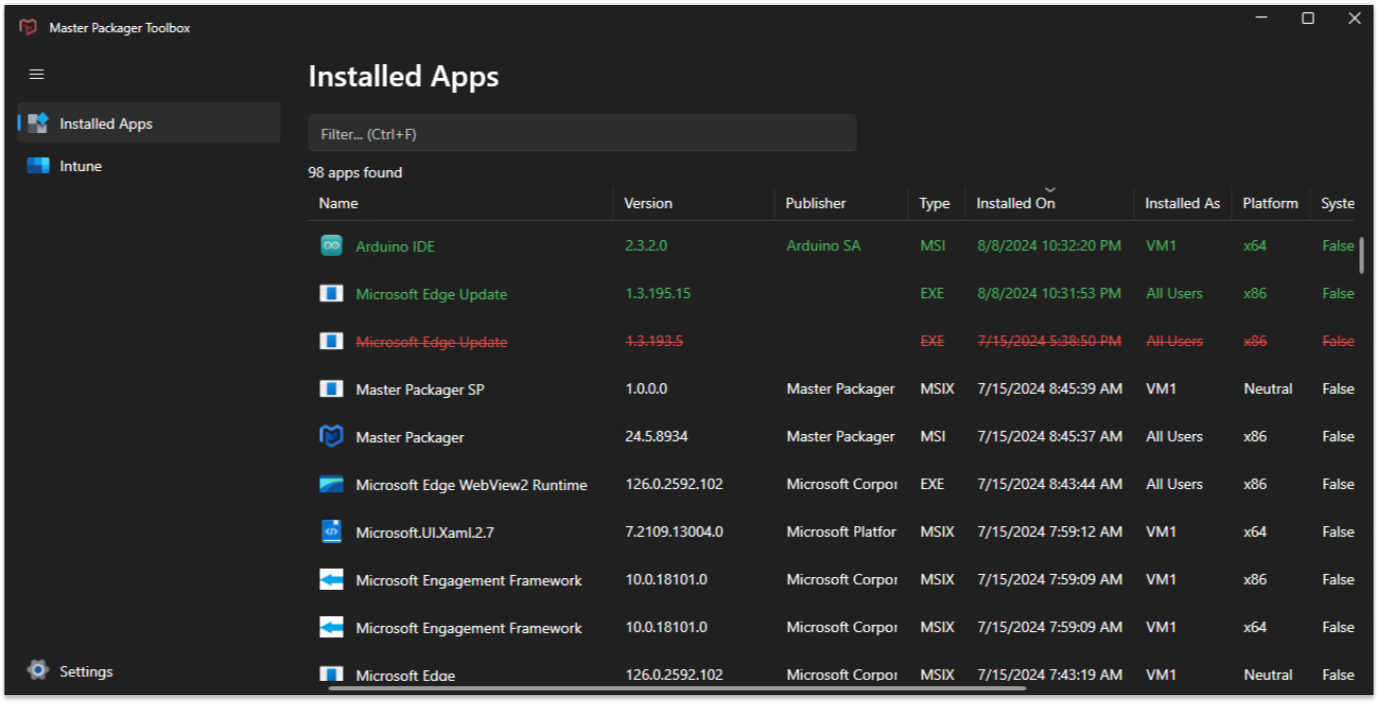
Task: Select Microsoft Edge WebView2 Runtime name
Action: [x=471, y=485]
